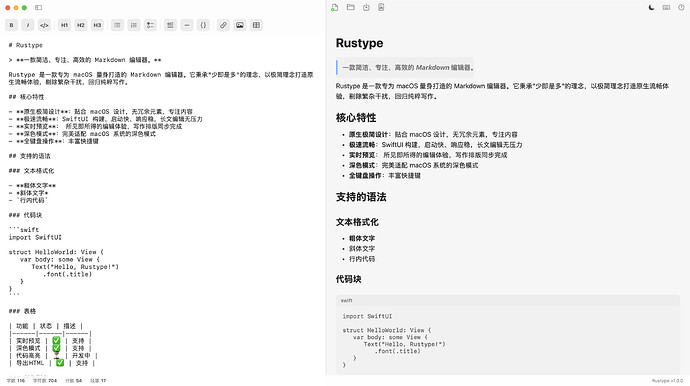The height and width of the screenshot is (386, 690).
Task: Click the '### 文本格式化' line in editor
Action: pos(32,171)
